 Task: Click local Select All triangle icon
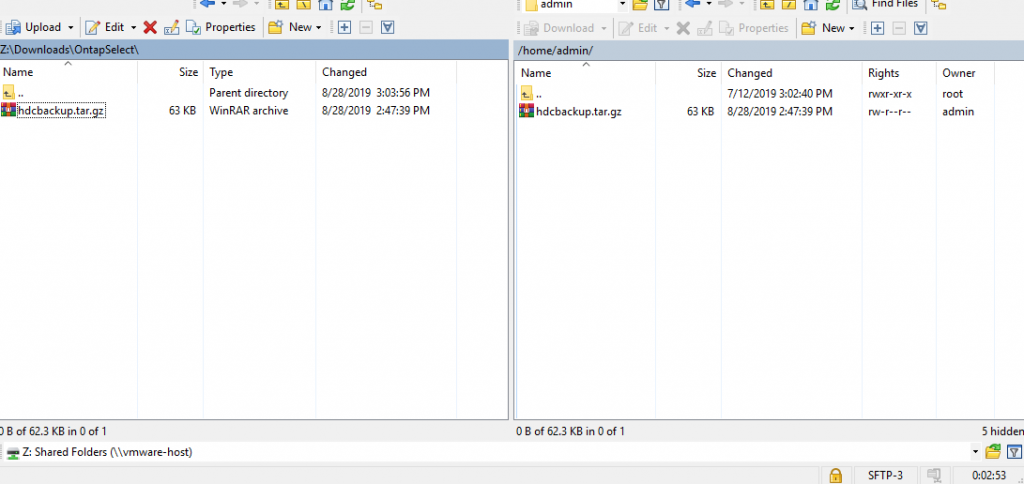point(388,27)
